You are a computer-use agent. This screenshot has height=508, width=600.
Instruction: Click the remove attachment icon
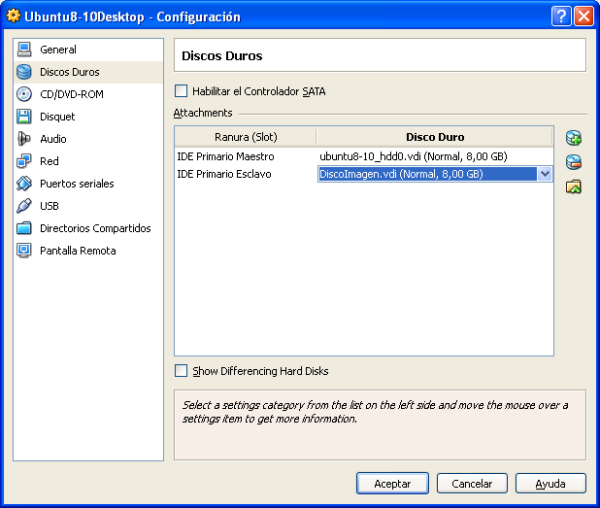coord(573,162)
